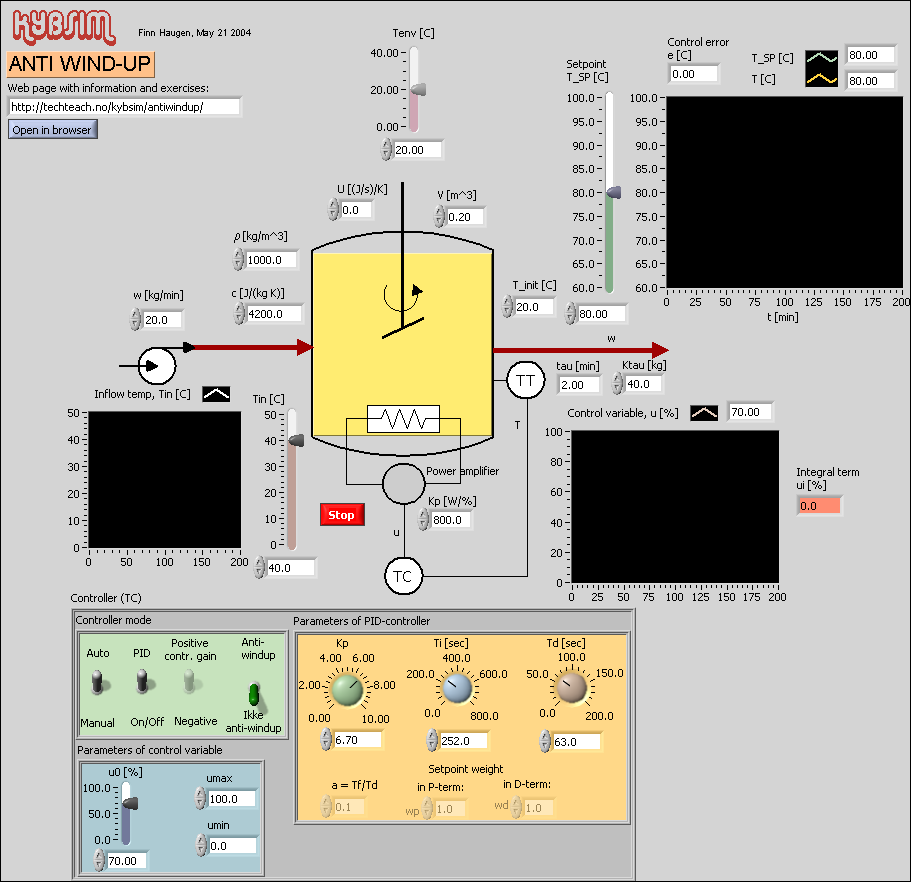Toggle the PID/On-Off mode switch
This screenshot has width=911, height=882.
[142, 683]
